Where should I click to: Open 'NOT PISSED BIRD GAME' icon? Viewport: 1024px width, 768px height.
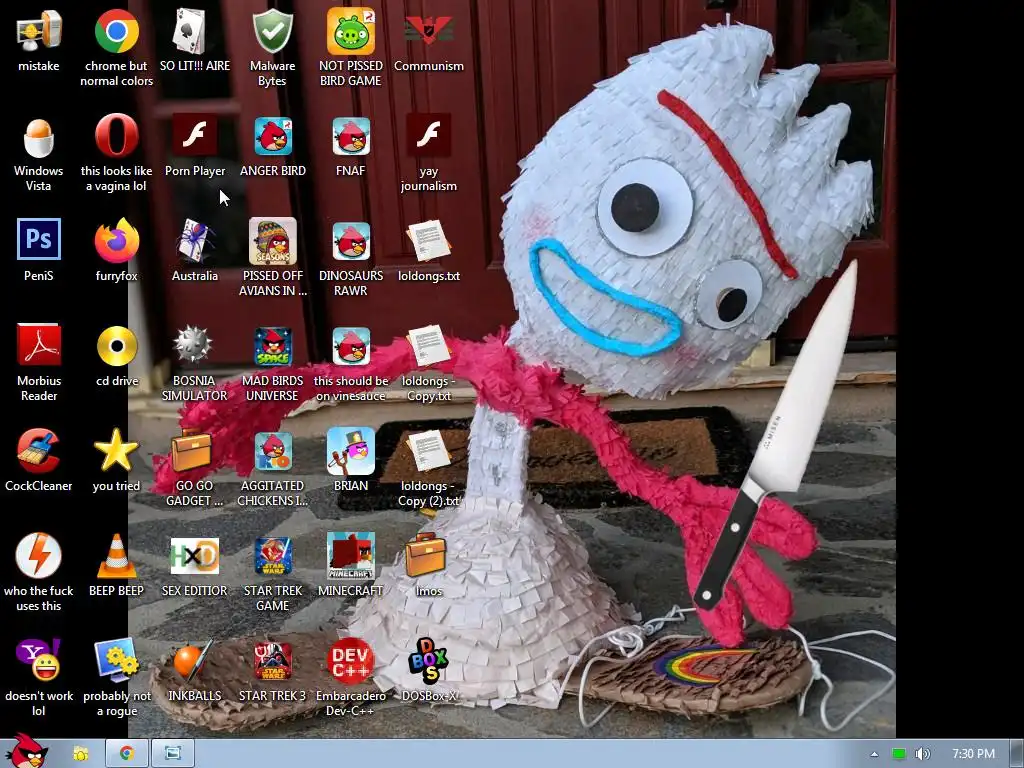351,31
